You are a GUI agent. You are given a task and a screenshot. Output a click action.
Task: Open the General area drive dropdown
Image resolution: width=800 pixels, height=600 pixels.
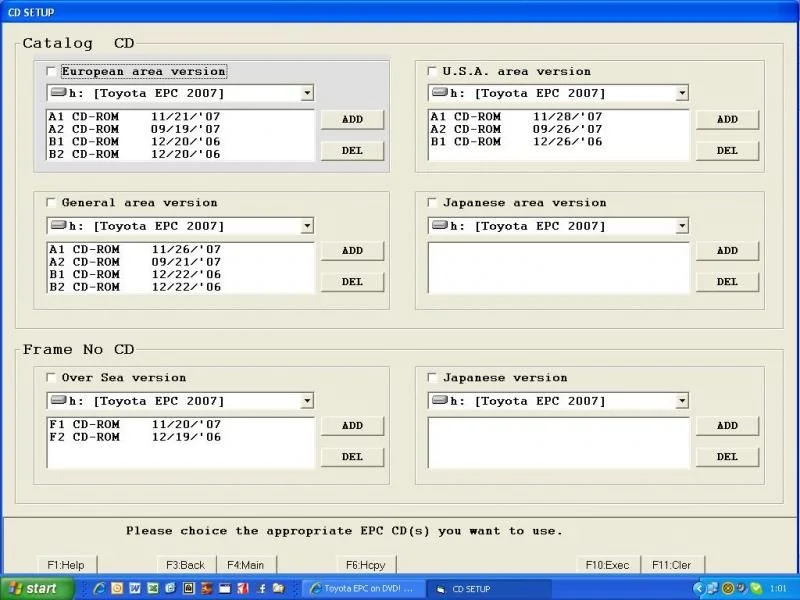(x=307, y=226)
